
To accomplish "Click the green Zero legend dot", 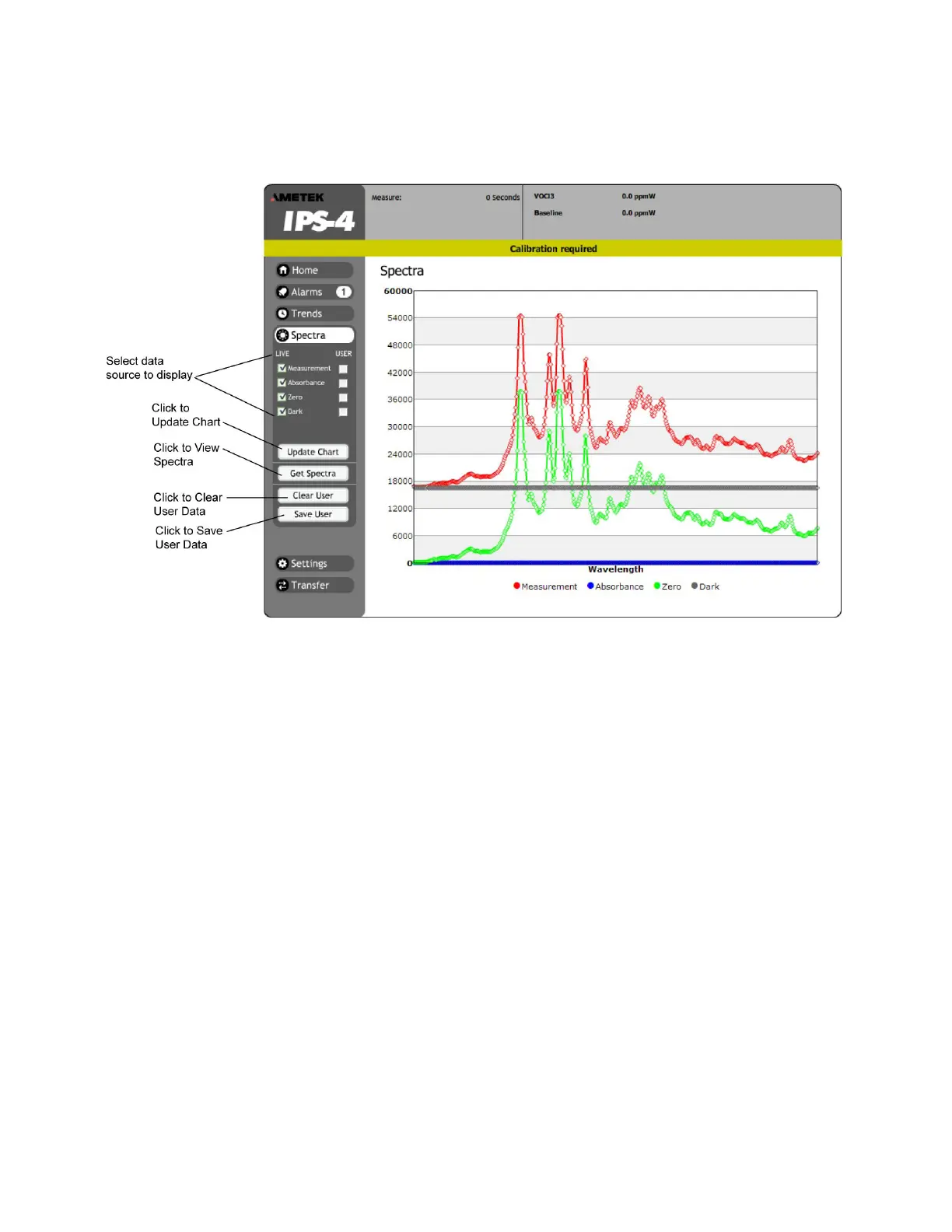I will tap(657, 586).
